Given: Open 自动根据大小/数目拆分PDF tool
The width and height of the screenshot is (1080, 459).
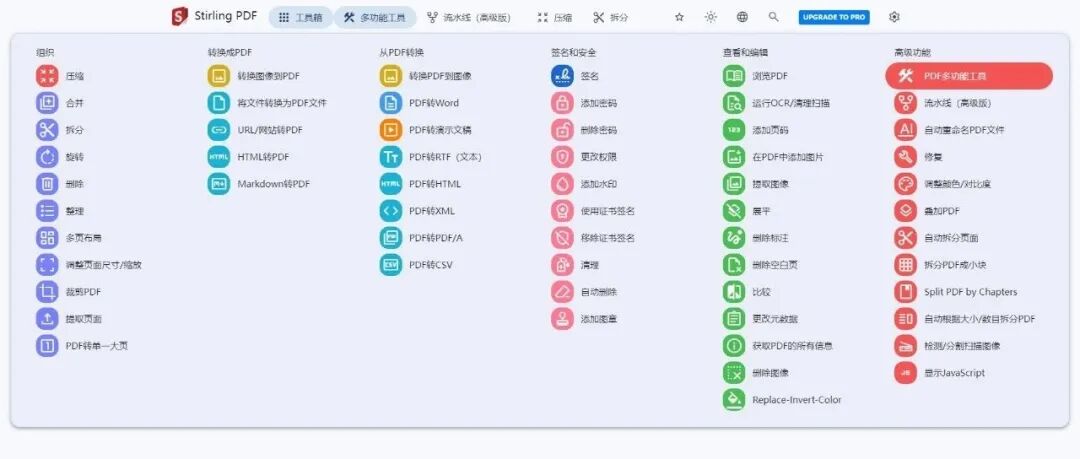Looking at the screenshot, I should [x=965, y=318].
